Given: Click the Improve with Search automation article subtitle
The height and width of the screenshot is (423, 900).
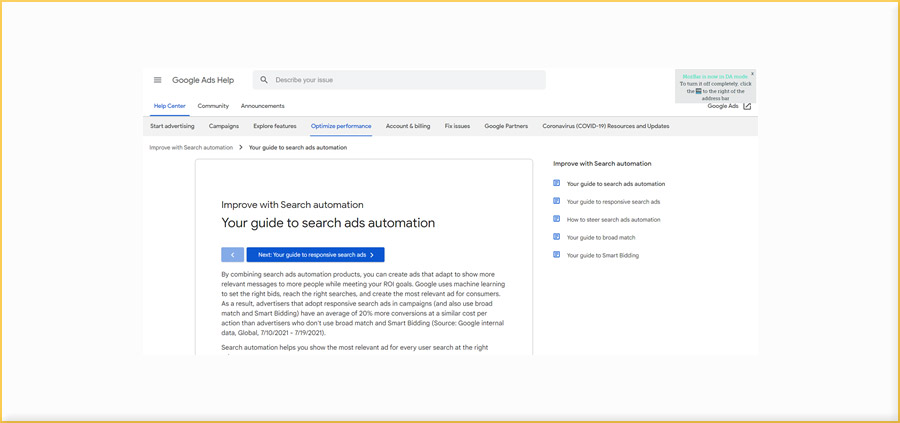Looking at the screenshot, I should coord(292,204).
